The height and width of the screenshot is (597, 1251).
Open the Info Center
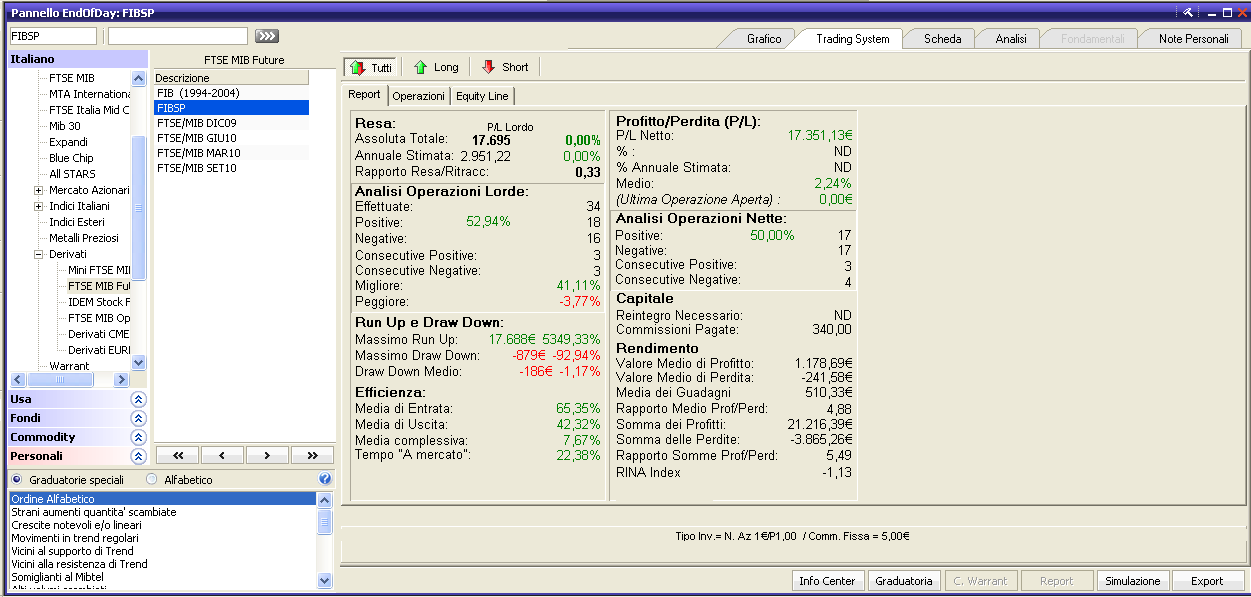coord(827,580)
